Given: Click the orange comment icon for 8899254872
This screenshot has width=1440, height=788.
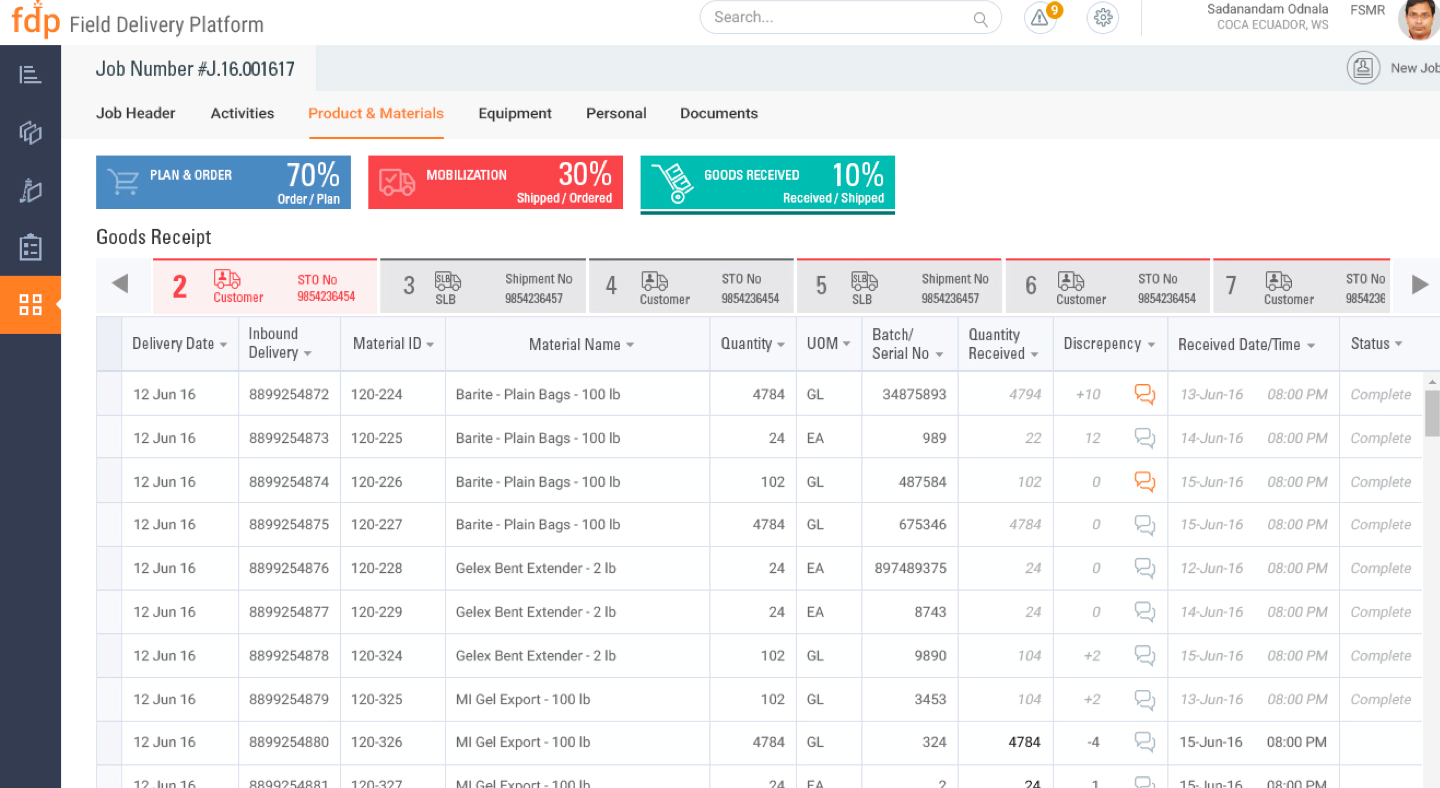Looking at the screenshot, I should [x=1144, y=395].
